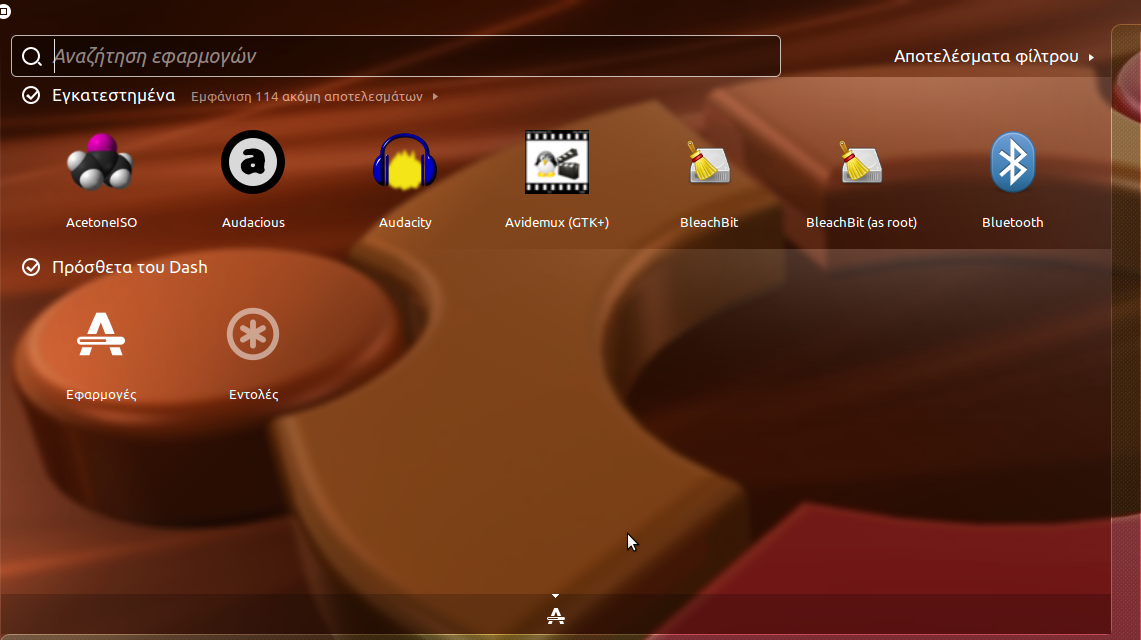1141x640 pixels.
Task: Expand the Αποτελέσματα φίλτρου filter panel
Action: [993, 57]
